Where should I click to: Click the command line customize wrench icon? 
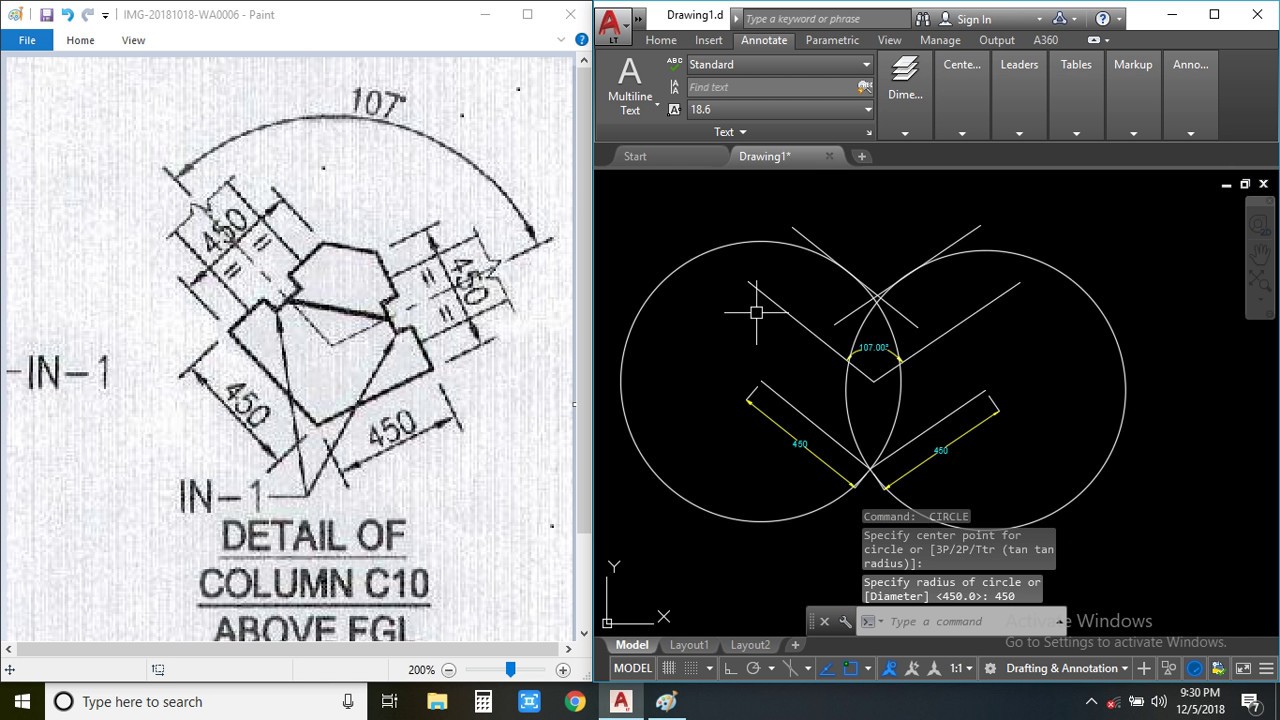pyautogui.click(x=845, y=622)
